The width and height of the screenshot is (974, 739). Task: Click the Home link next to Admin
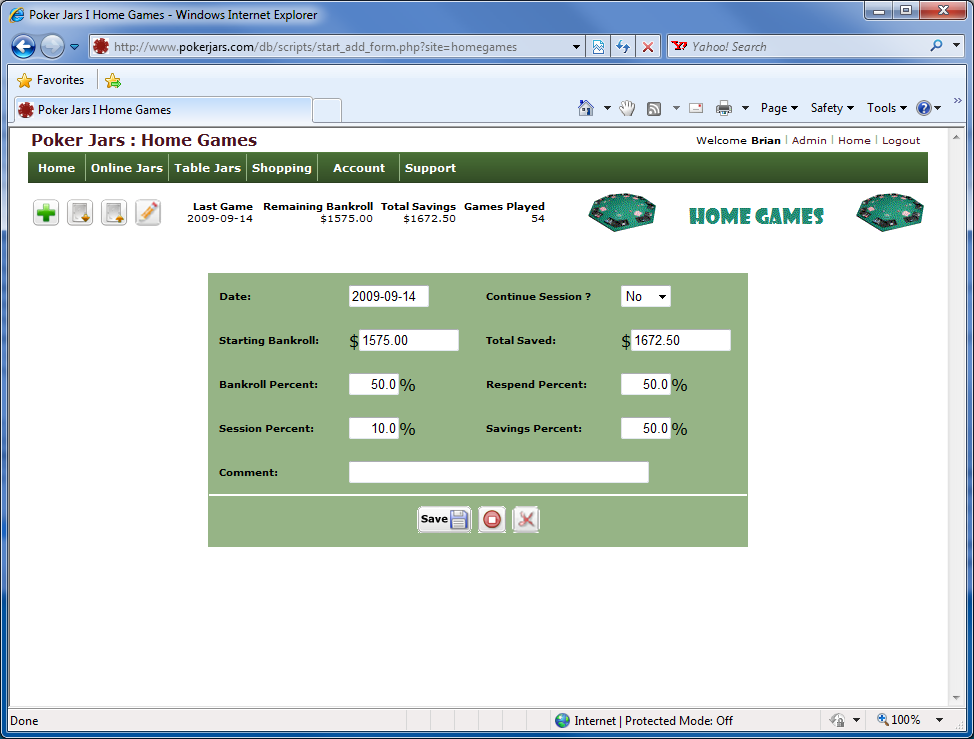[x=854, y=140]
